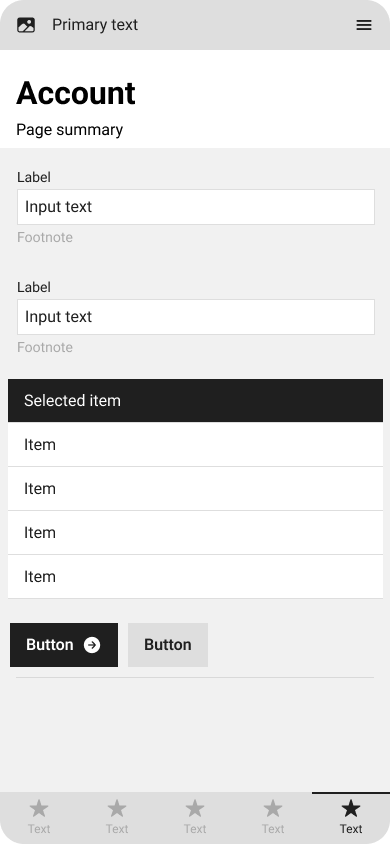Click arrow icon in dark Button

tap(92, 645)
